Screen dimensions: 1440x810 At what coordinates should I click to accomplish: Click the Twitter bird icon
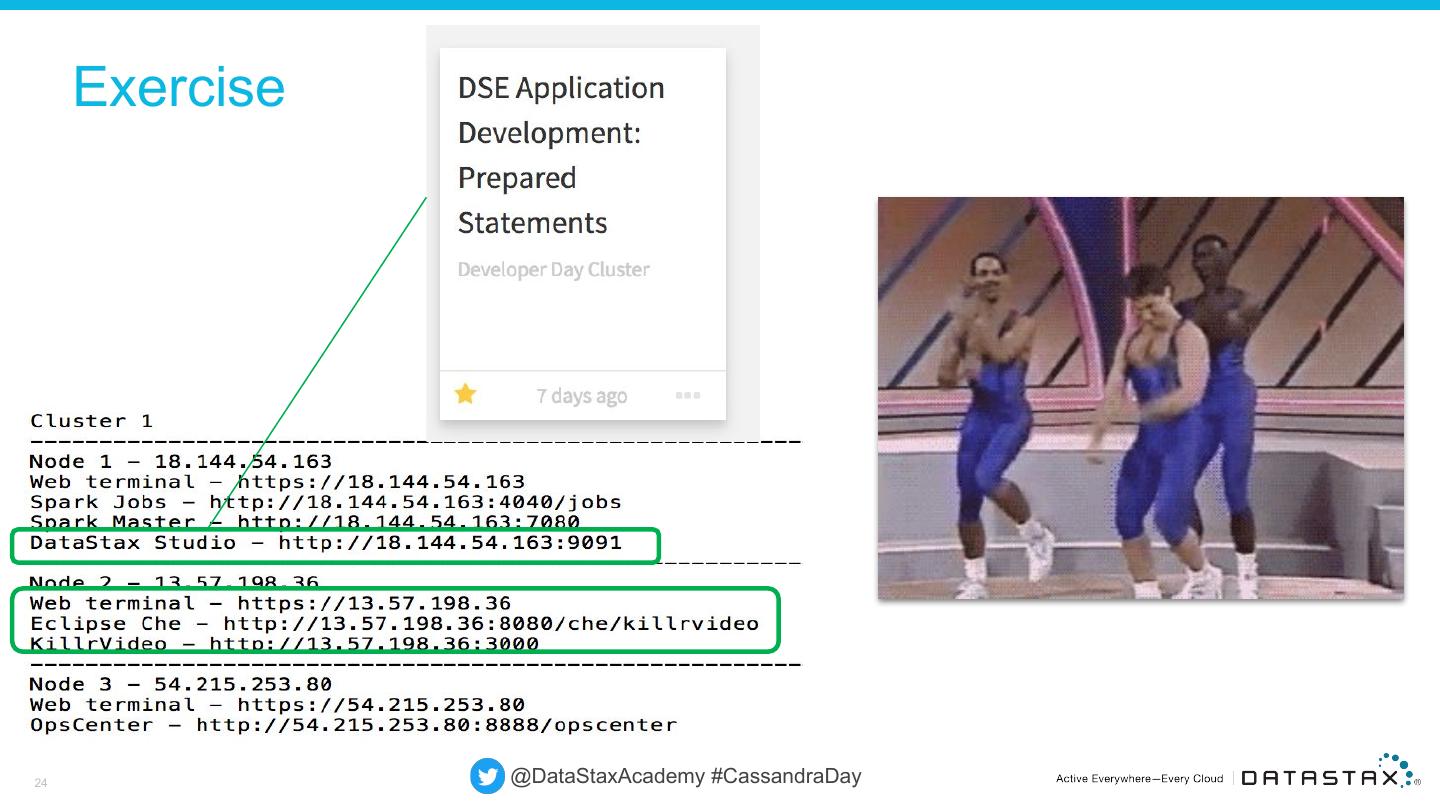pos(487,777)
